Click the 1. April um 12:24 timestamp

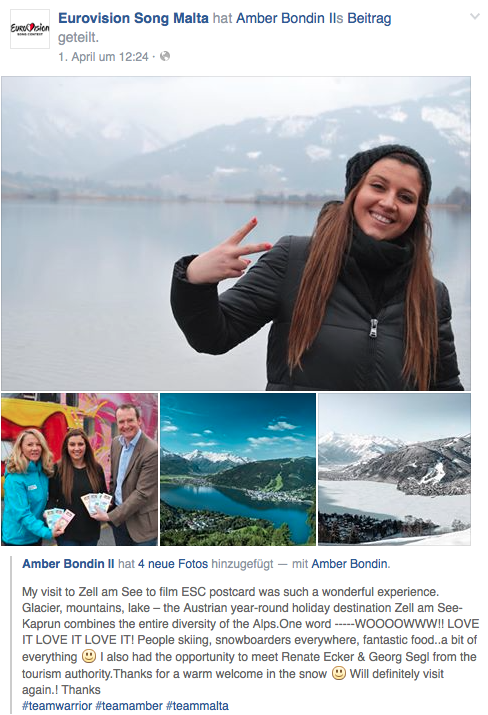coord(104,57)
